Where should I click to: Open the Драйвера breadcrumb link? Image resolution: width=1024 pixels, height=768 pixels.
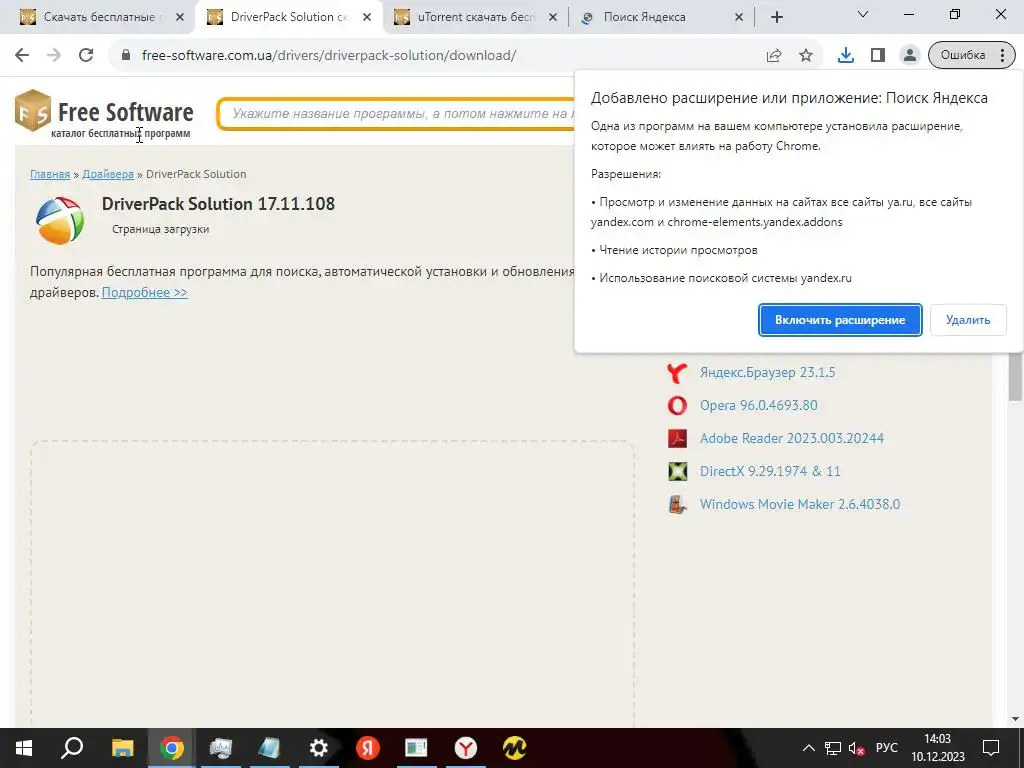[108, 174]
